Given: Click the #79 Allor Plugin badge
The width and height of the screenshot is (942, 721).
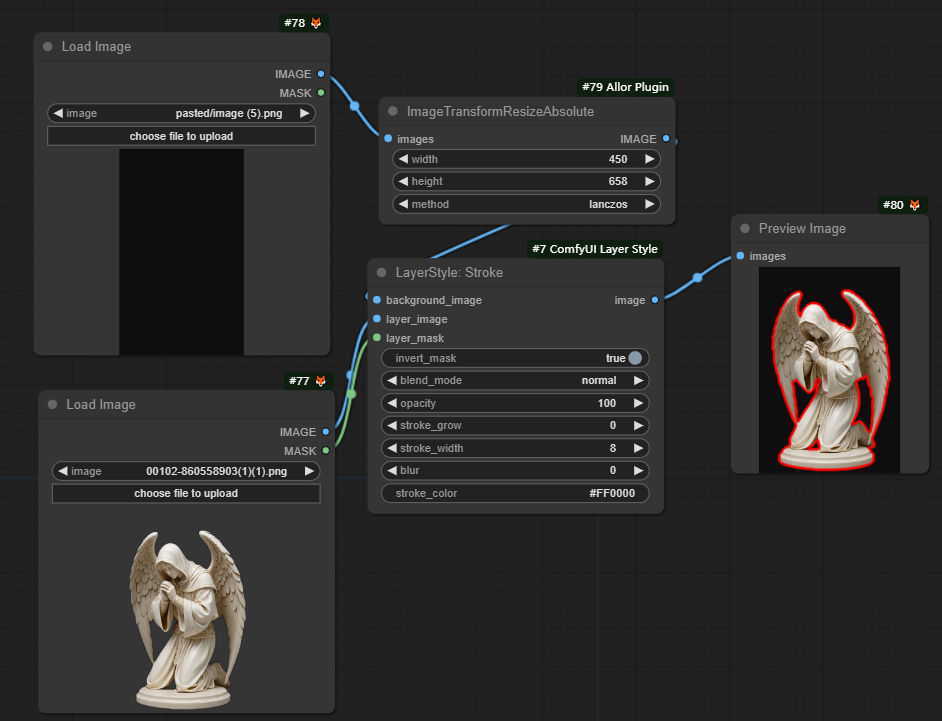Looking at the screenshot, I should (x=625, y=87).
